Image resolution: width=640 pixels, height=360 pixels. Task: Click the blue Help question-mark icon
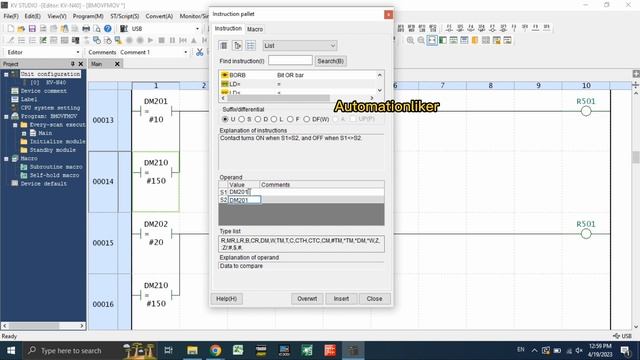(108, 29)
